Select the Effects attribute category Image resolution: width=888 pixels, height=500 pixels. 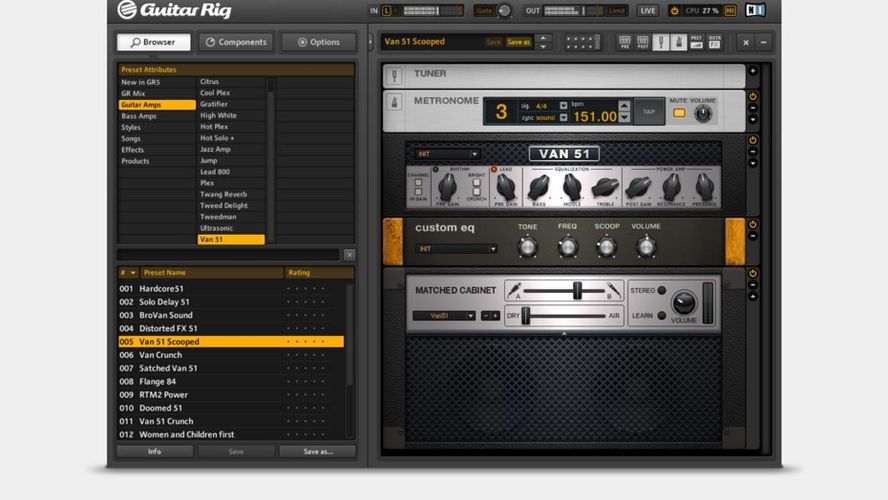157,150
